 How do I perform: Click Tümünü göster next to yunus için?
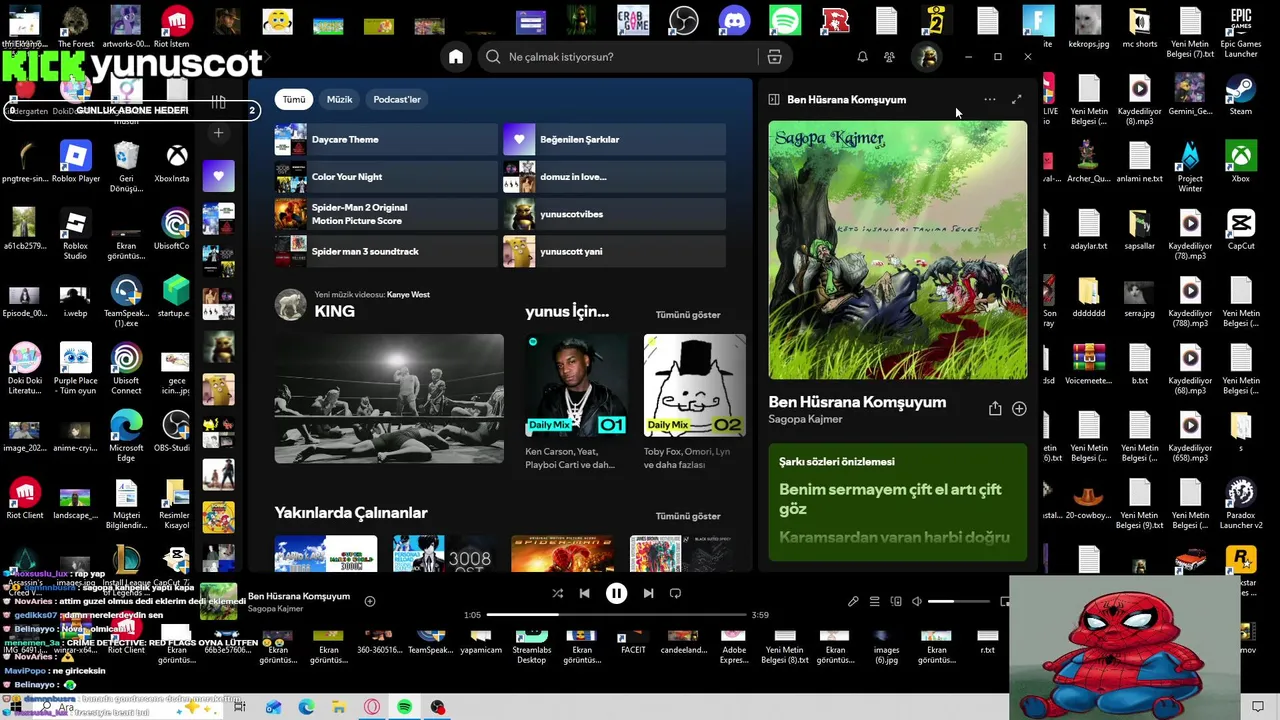click(x=687, y=314)
